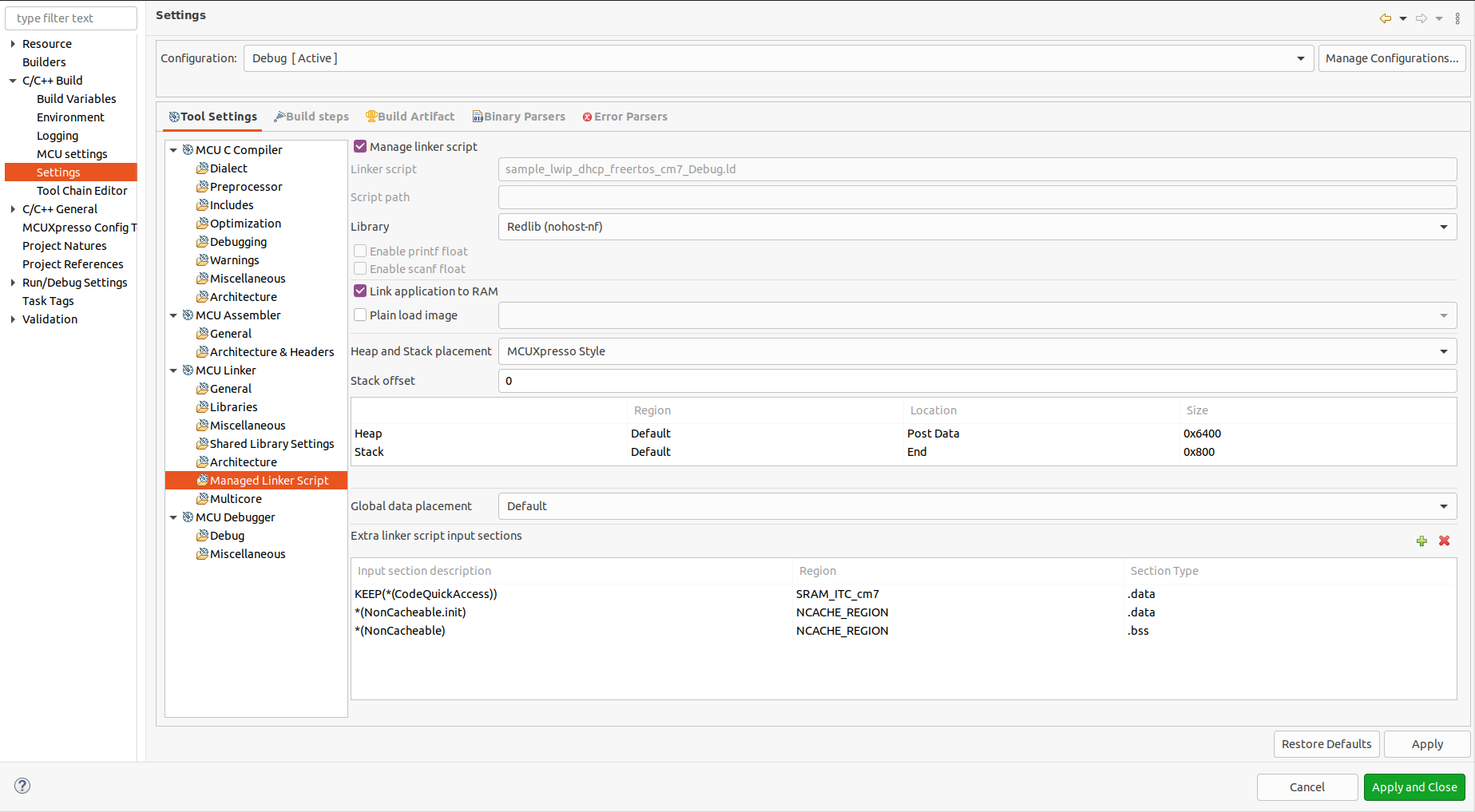Click the back navigation arrow icon
The width and height of the screenshot is (1475, 812).
[1385, 18]
